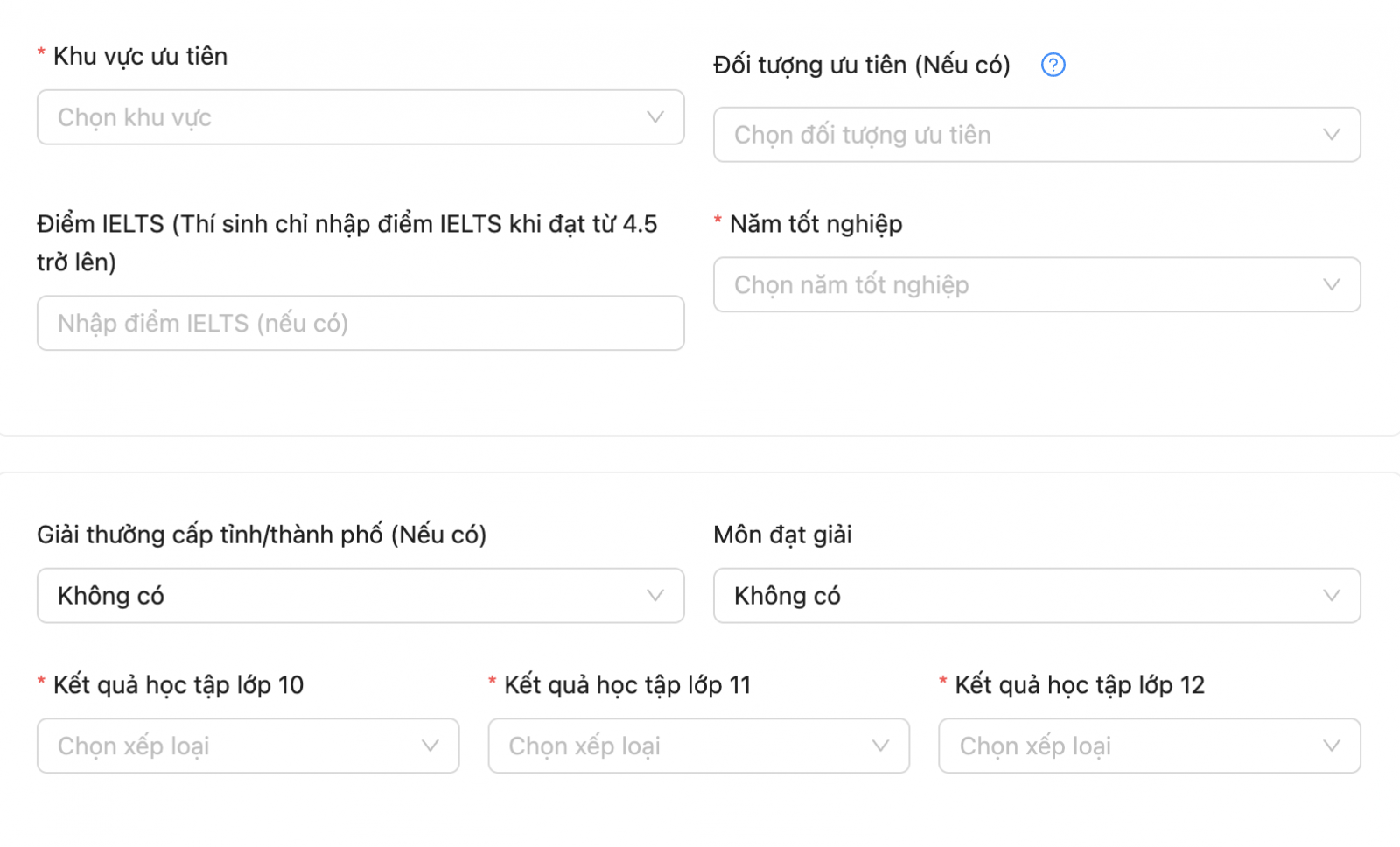
Task: Open the Kết quả học tập lớp 12 dropdown
Action: coord(1137,745)
